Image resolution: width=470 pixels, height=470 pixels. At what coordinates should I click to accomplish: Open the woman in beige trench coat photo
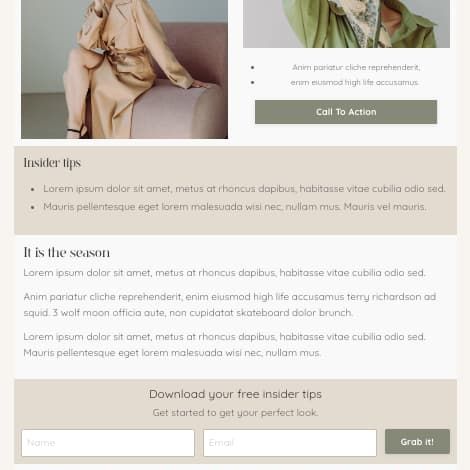(124, 69)
